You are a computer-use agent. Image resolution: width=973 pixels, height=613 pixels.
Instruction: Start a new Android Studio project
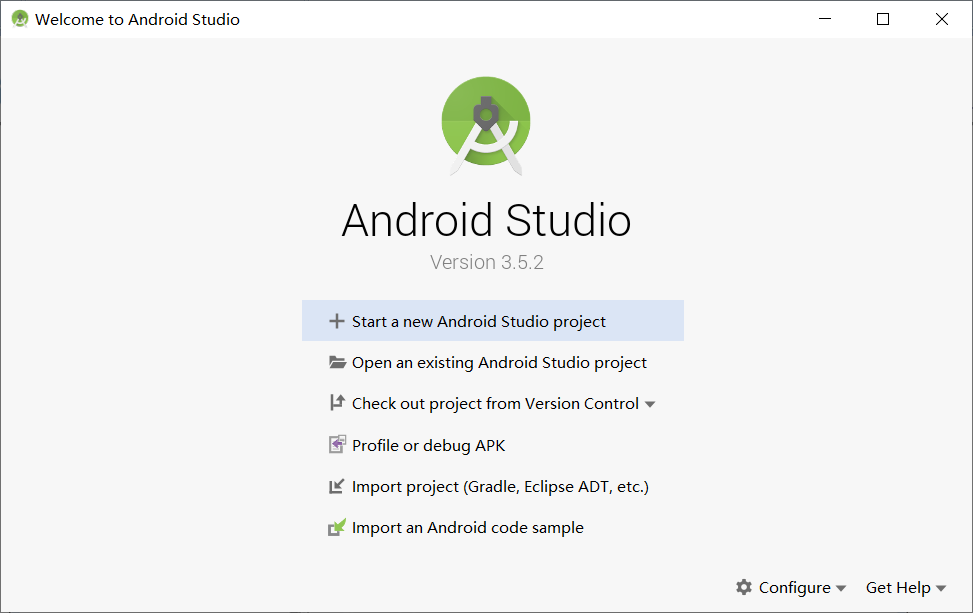coord(493,321)
